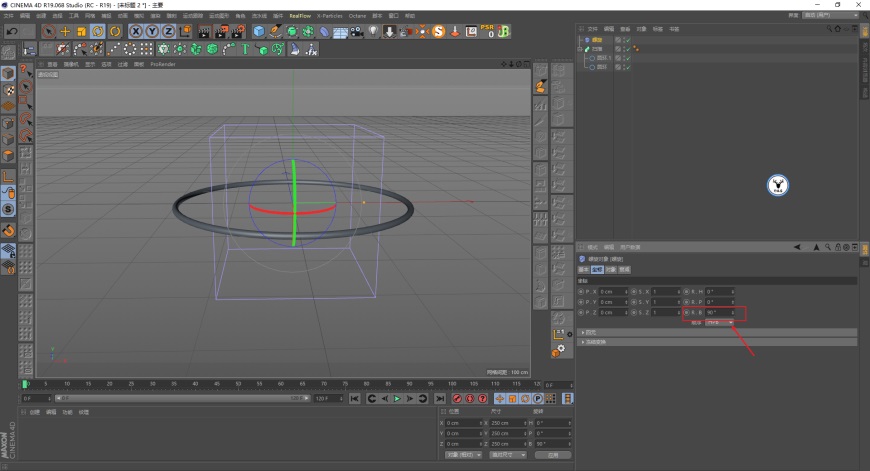
Task: Toggle the coordinate system icon
Action: coord(185,32)
